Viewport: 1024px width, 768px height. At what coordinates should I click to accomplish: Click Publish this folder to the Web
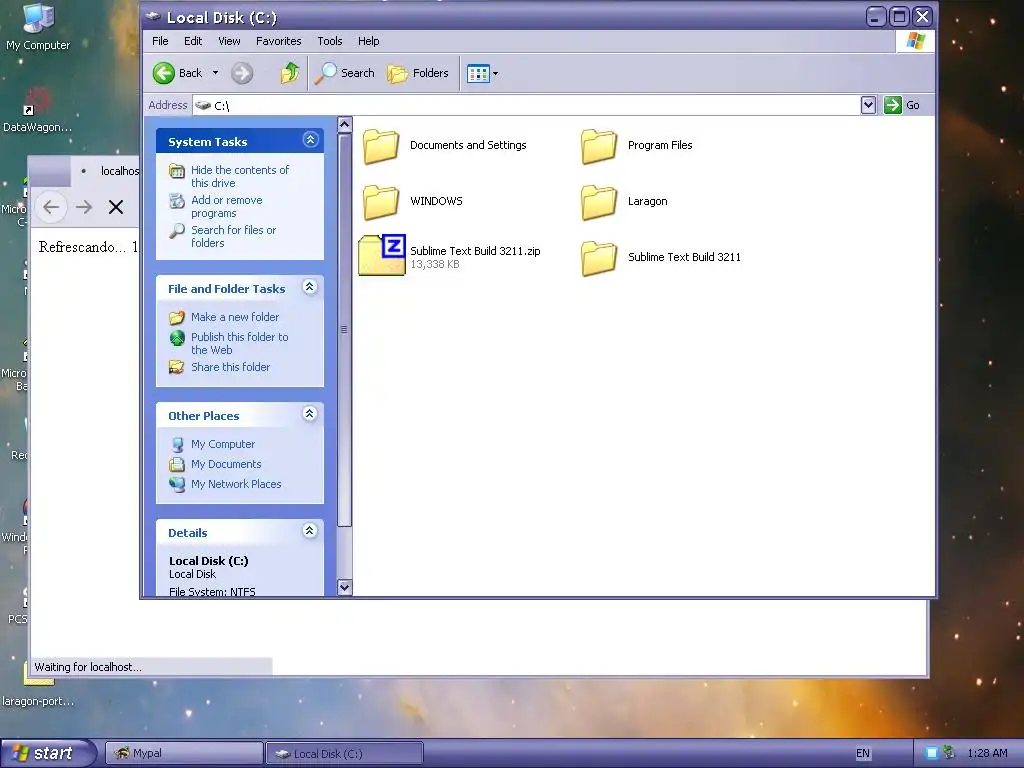pos(240,344)
